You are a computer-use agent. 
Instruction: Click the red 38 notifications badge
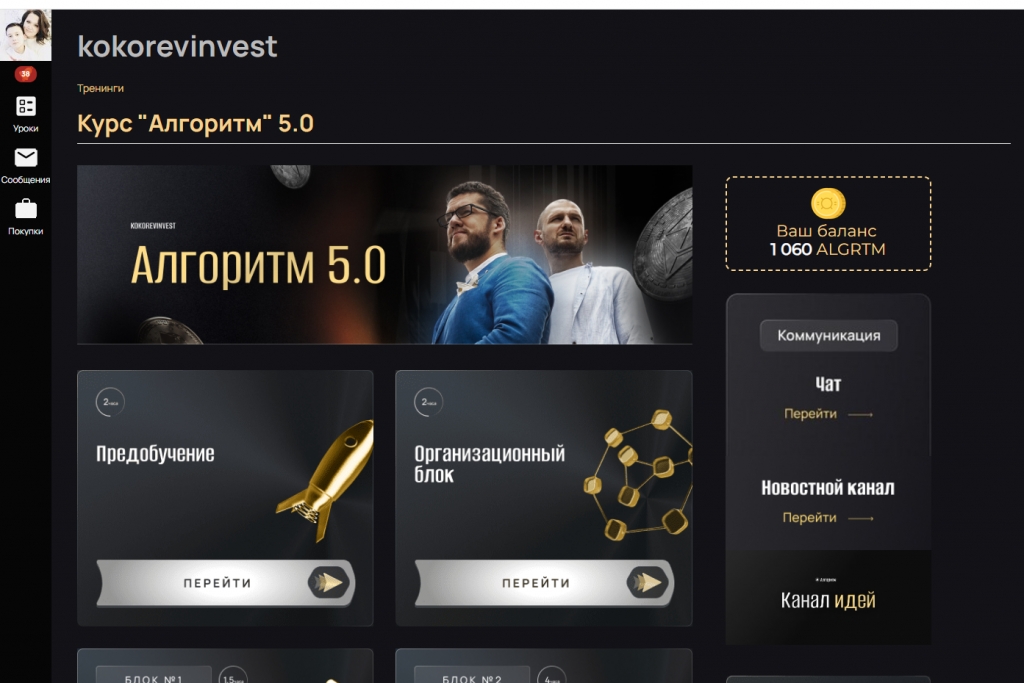[x=25, y=74]
